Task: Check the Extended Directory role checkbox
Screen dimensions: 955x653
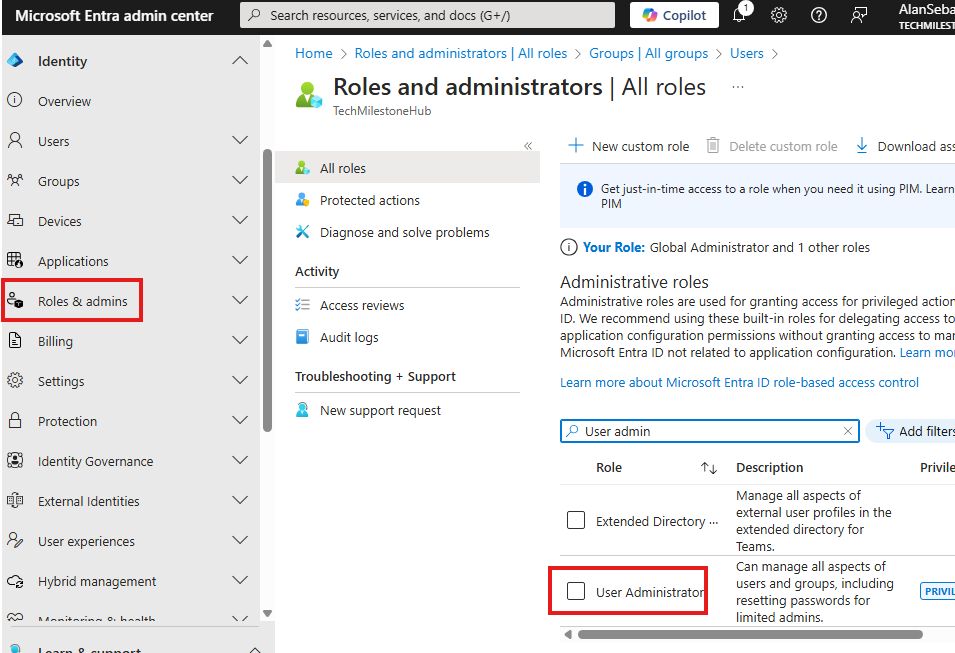Action: click(x=576, y=520)
